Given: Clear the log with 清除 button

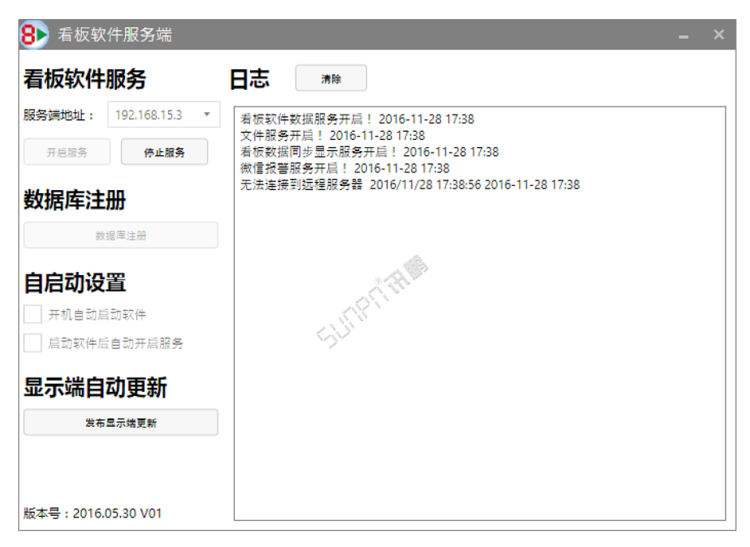Looking at the screenshot, I should [x=331, y=78].
